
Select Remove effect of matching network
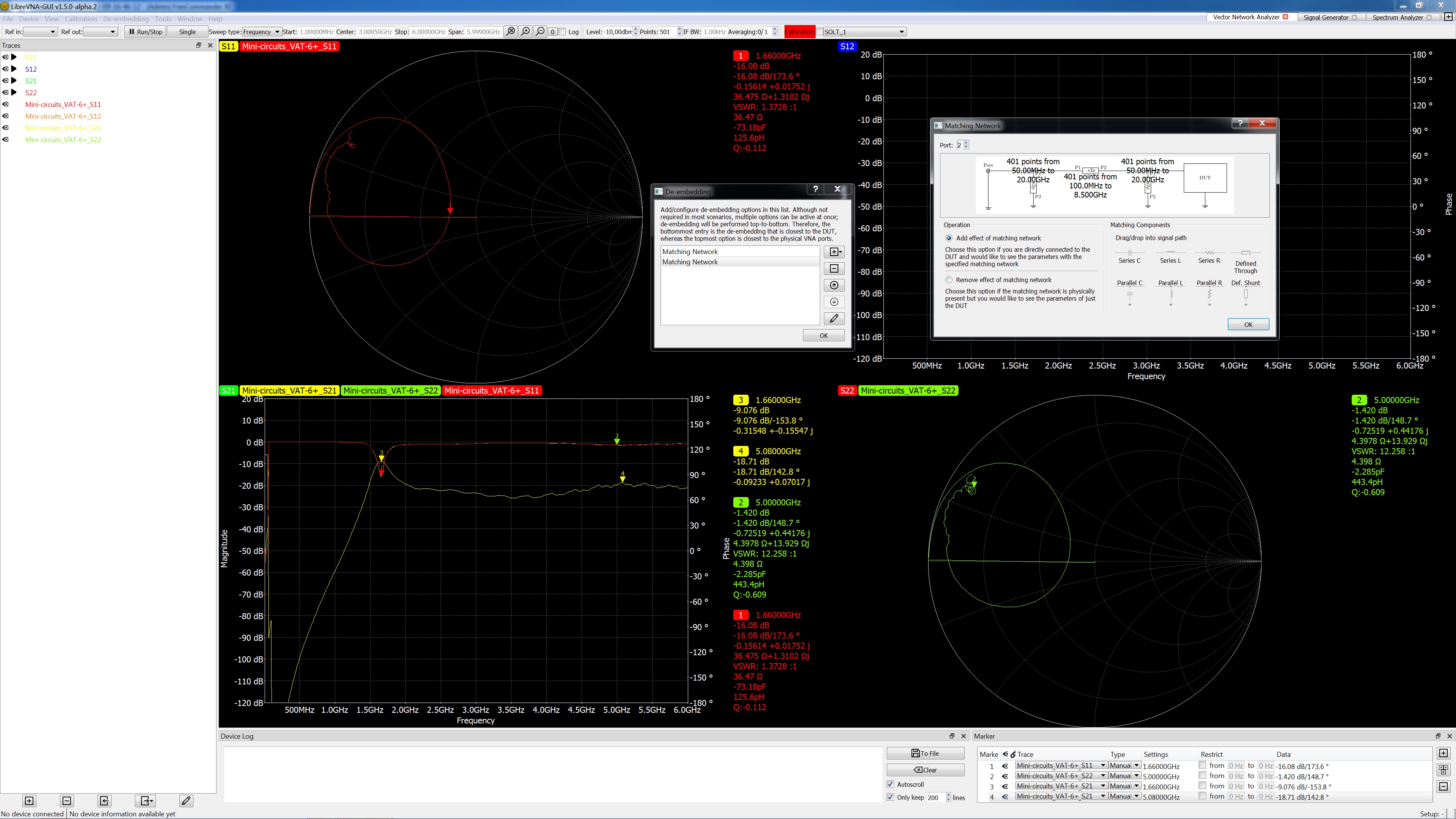(x=949, y=280)
